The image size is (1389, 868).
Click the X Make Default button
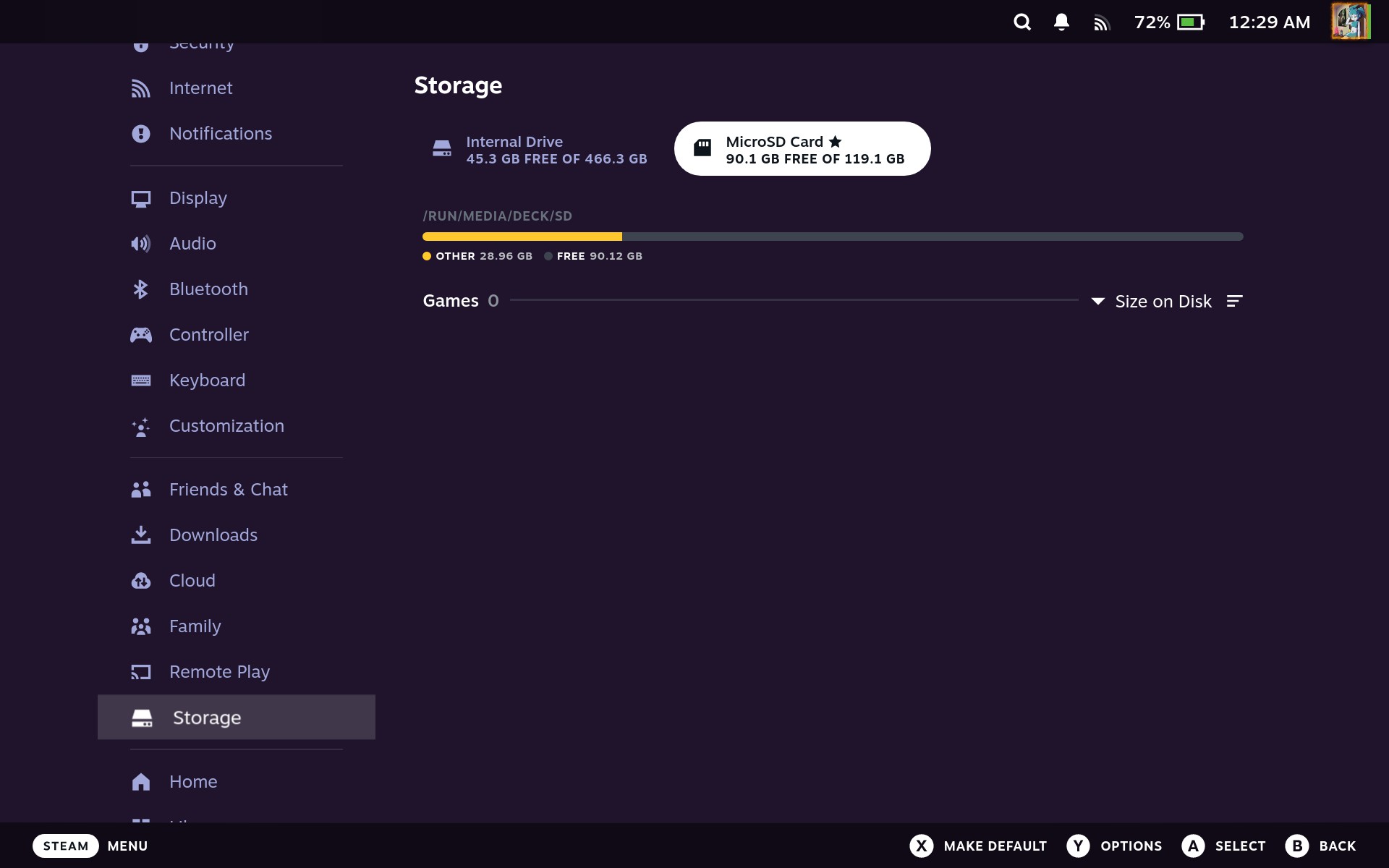click(978, 846)
